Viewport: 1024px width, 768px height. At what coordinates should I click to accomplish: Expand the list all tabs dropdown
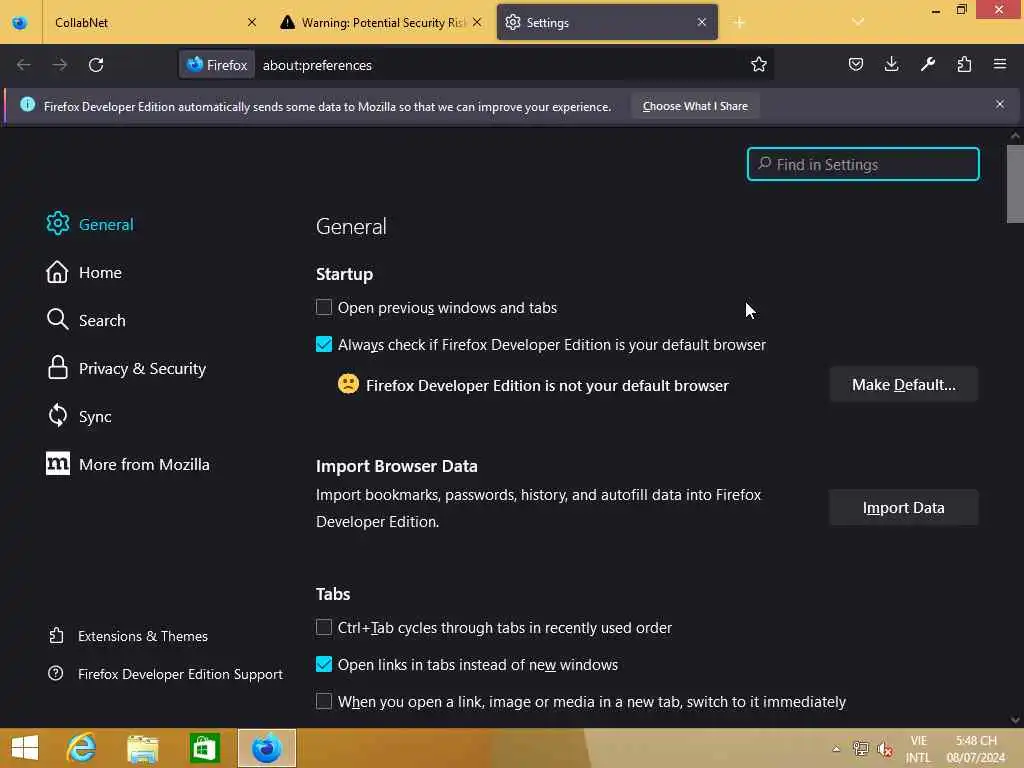pos(858,22)
